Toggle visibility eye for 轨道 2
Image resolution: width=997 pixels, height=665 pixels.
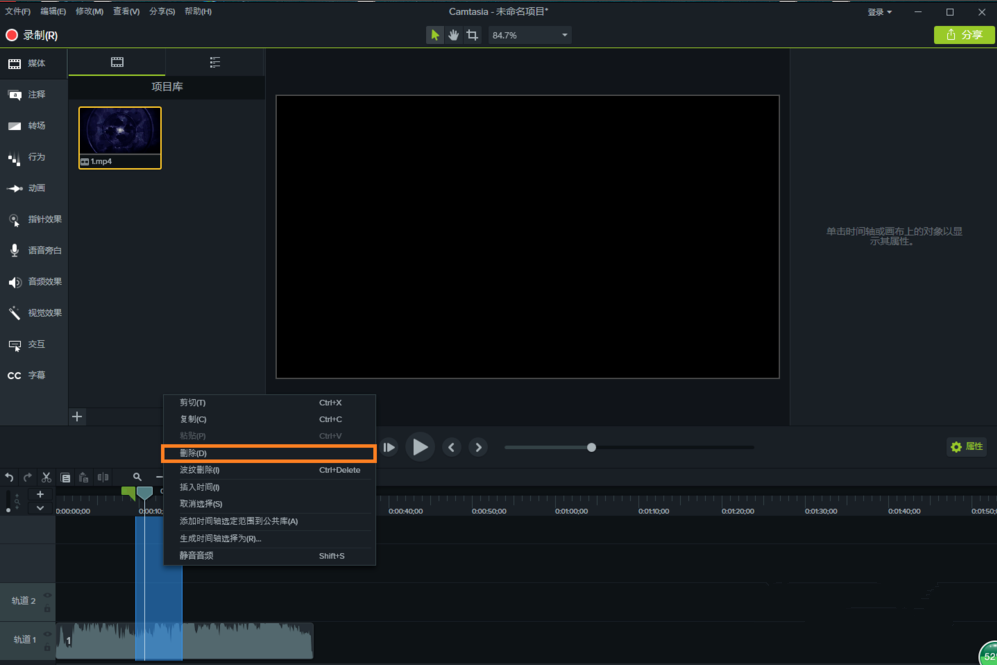click(47, 596)
